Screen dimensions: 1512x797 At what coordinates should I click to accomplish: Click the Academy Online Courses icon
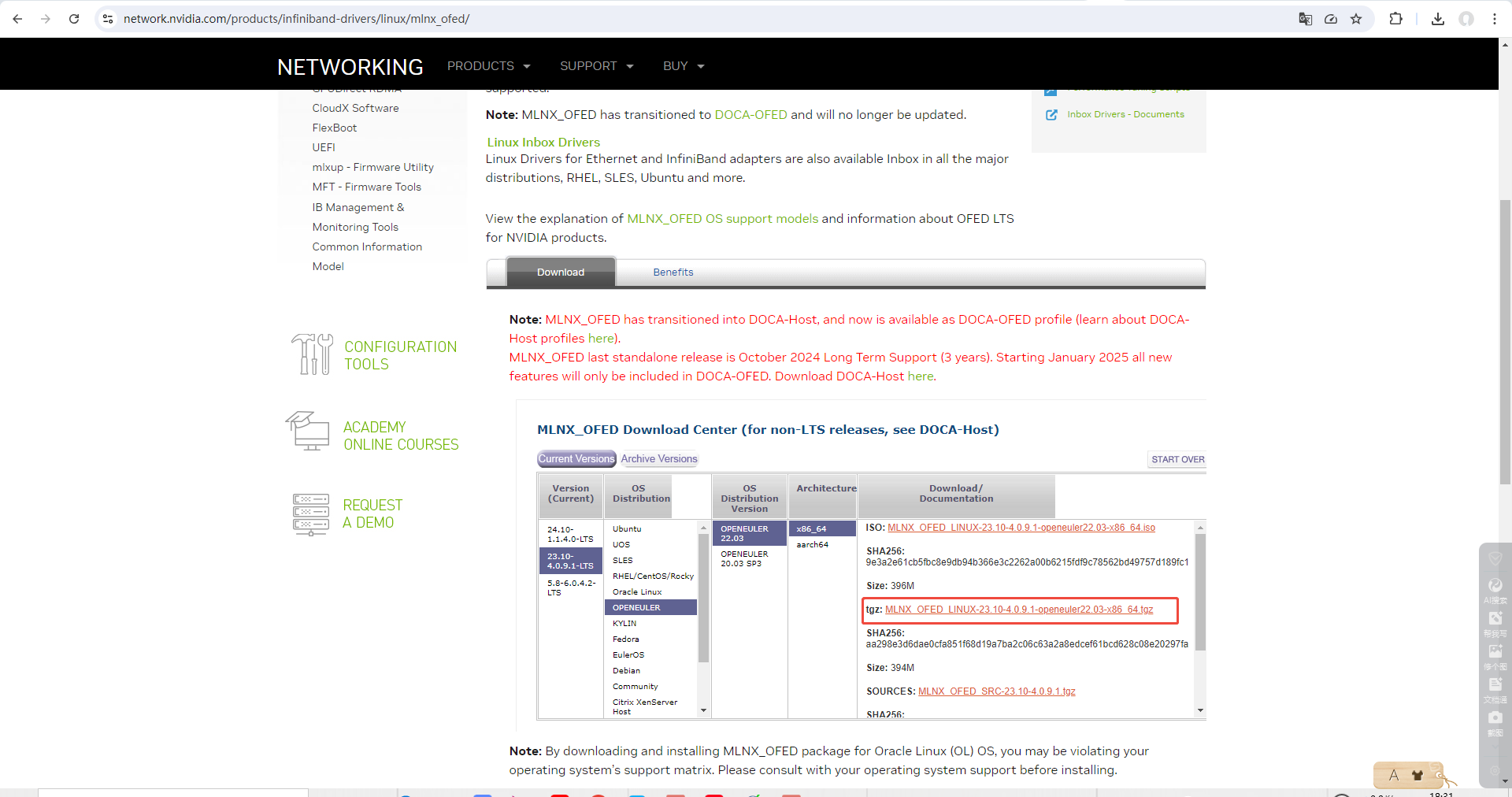(308, 432)
